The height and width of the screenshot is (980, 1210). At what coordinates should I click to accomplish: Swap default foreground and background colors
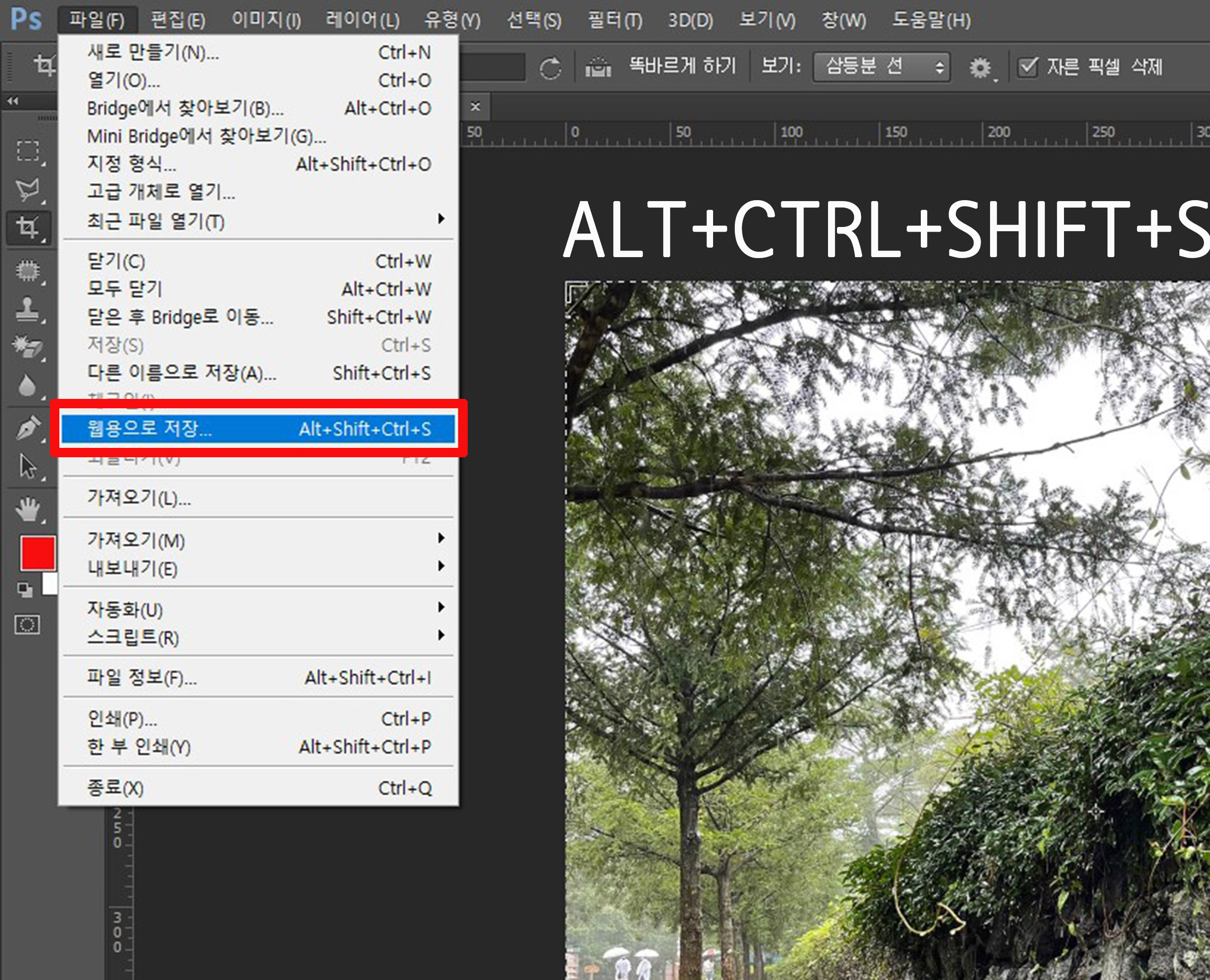pyautogui.click(x=24, y=590)
